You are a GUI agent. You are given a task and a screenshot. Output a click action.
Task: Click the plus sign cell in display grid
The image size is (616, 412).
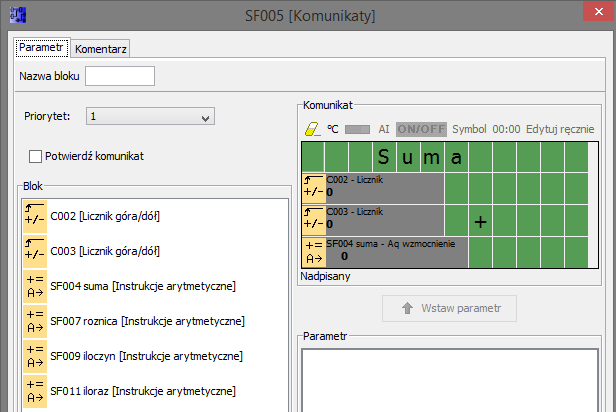[x=480, y=222]
